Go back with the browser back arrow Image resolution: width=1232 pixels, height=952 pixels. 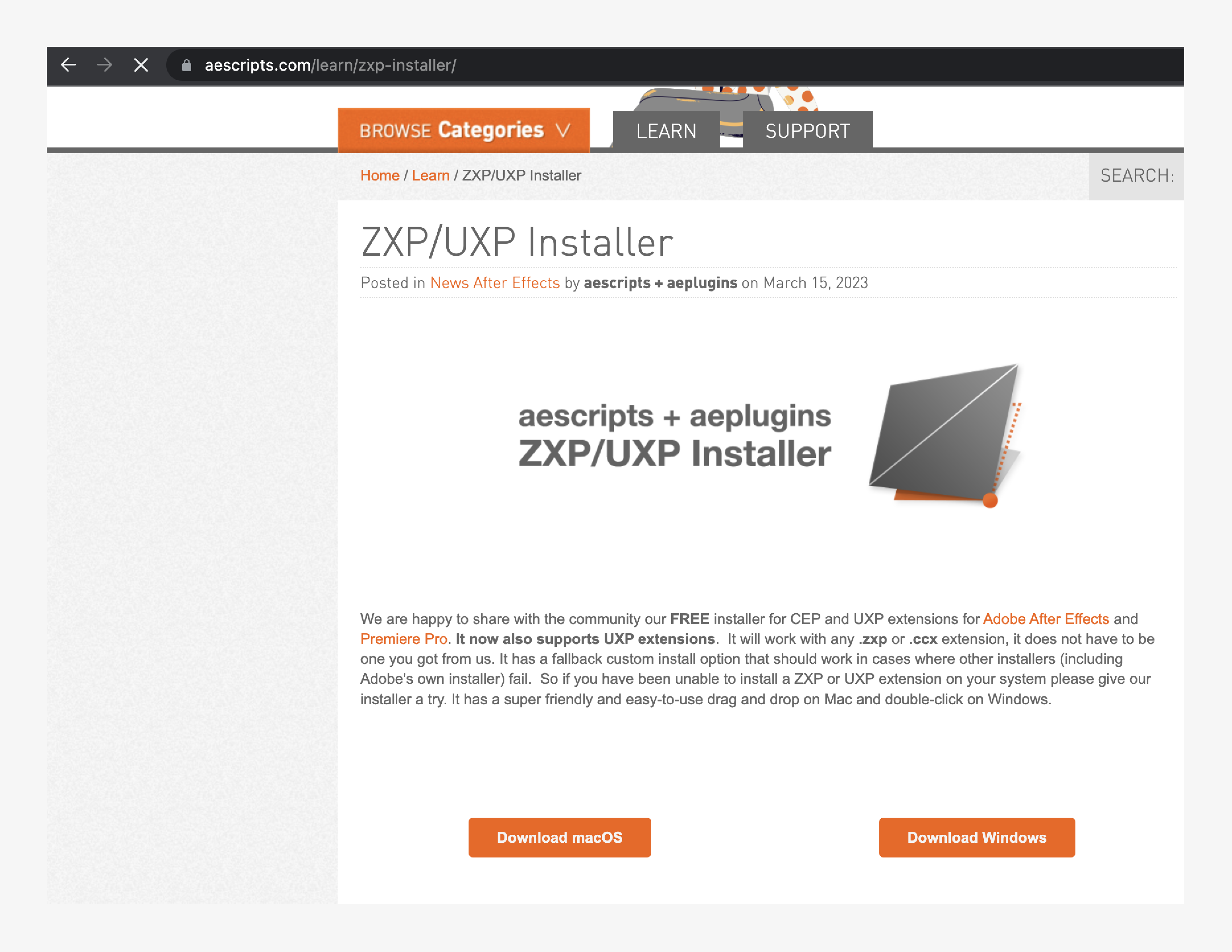click(68, 65)
